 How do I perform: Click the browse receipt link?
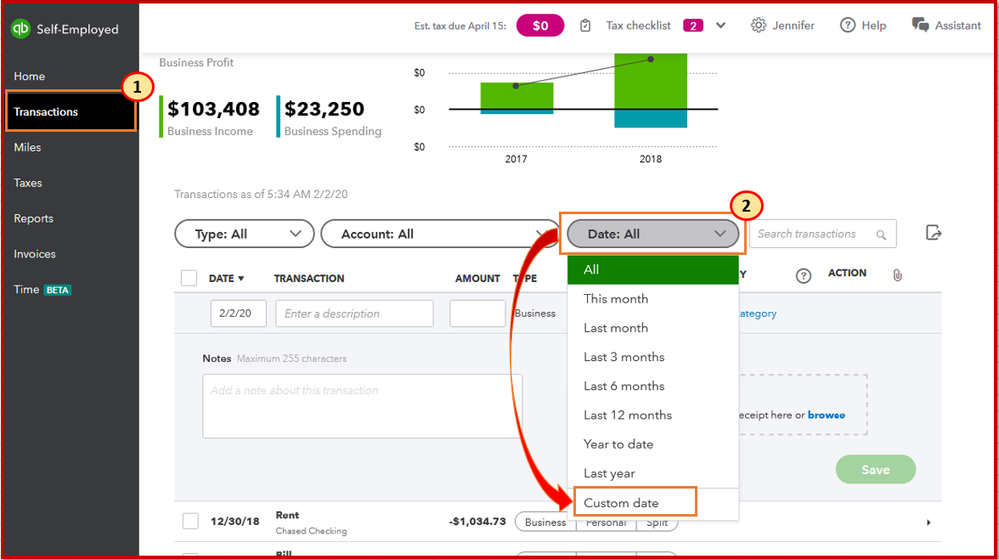coord(826,415)
